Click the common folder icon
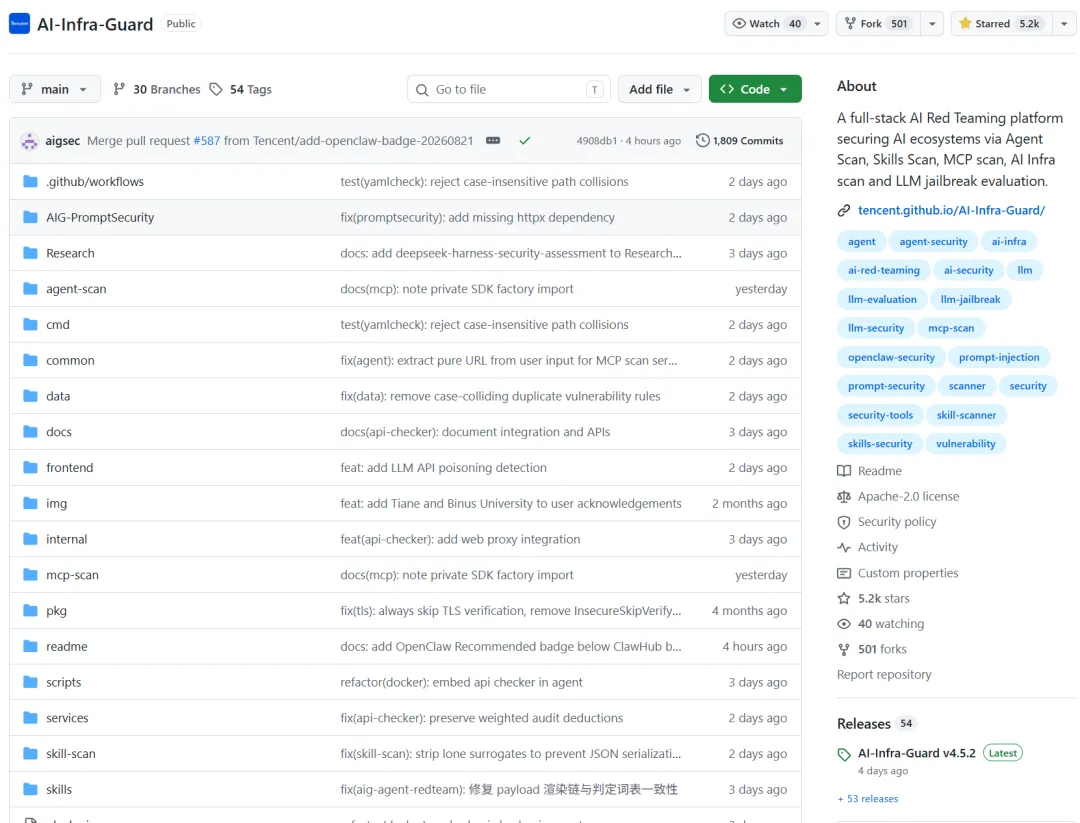This screenshot has height=823, width=1080. pos(30,360)
